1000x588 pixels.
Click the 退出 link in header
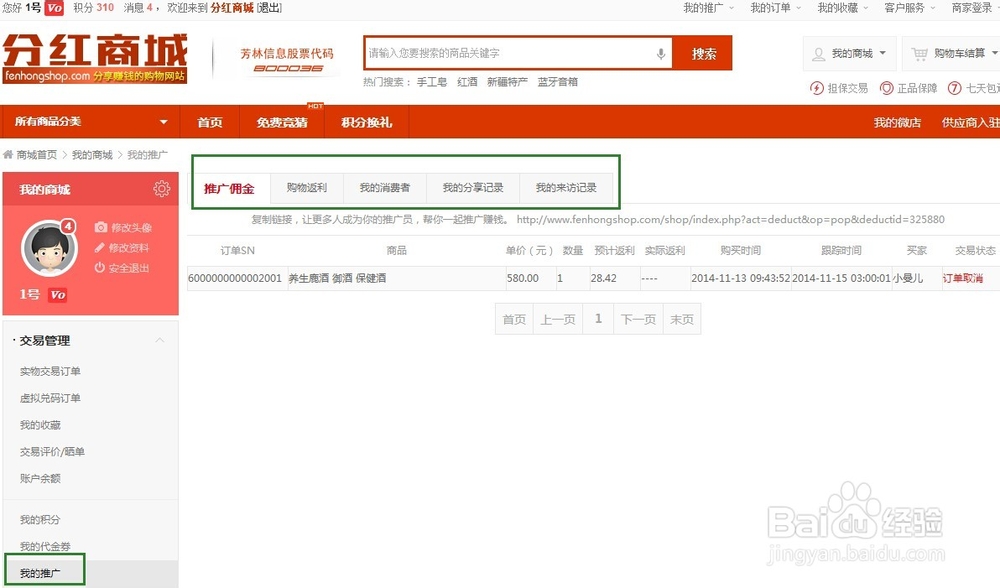click(x=269, y=8)
